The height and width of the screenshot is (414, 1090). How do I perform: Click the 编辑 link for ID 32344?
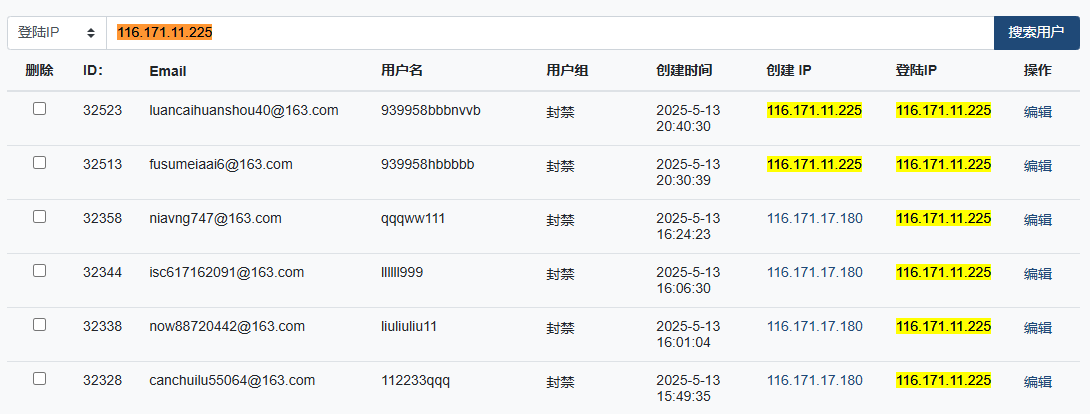tap(1037, 274)
